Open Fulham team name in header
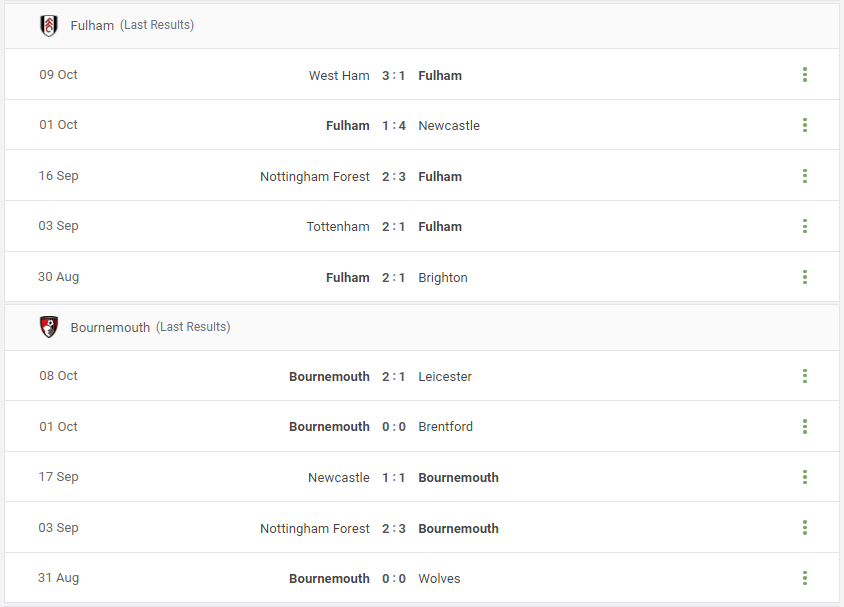The width and height of the screenshot is (844, 607). click(92, 25)
